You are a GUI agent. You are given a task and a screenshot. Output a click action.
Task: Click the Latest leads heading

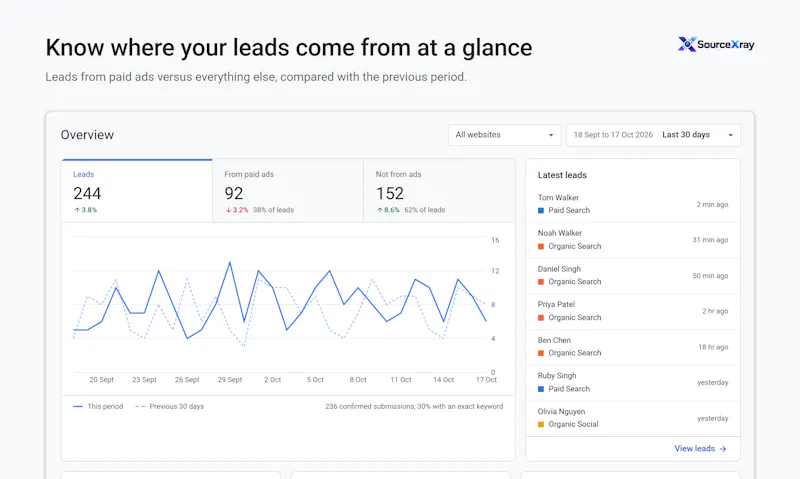pyautogui.click(x=562, y=175)
